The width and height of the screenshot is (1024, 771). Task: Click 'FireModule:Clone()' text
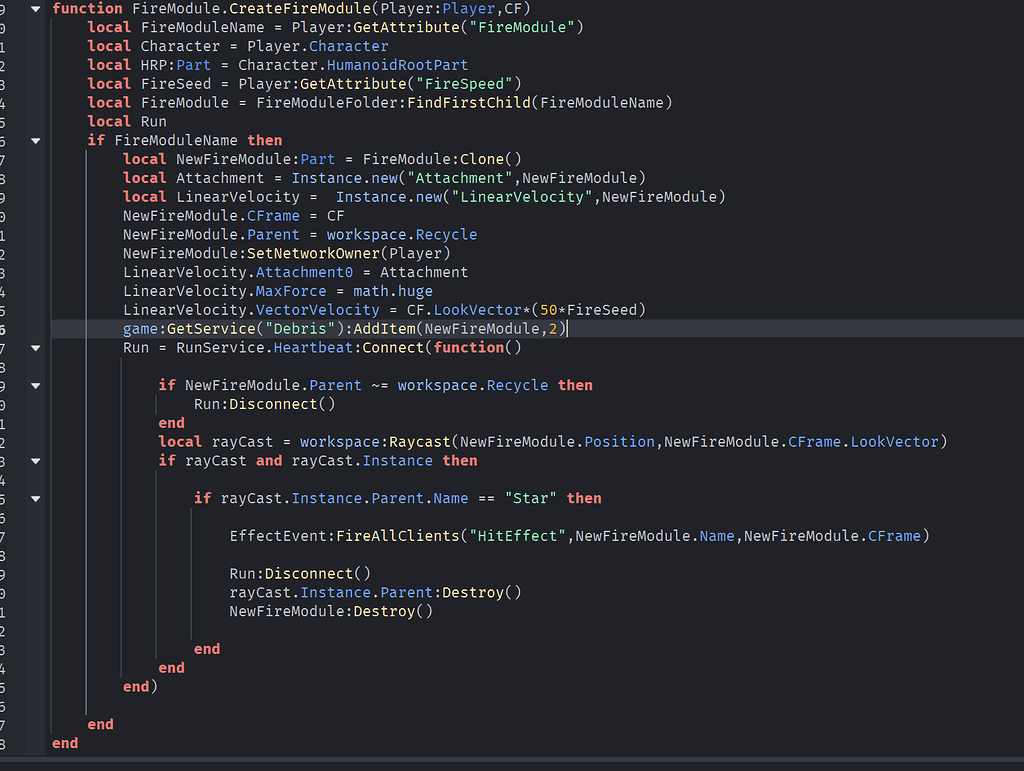tap(442, 159)
